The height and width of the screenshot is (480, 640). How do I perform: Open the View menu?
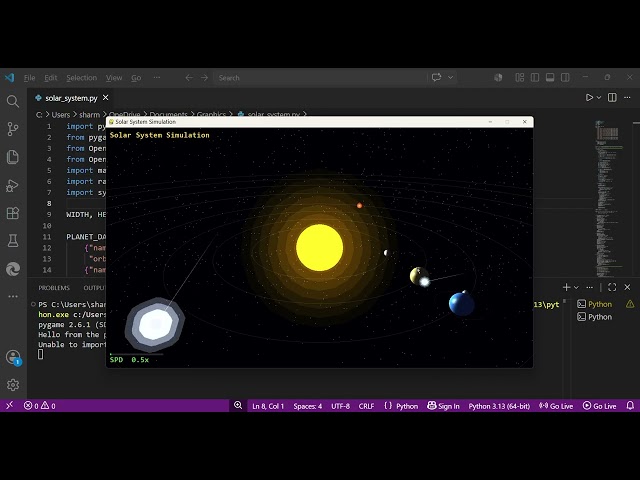pyautogui.click(x=114, y=78)
